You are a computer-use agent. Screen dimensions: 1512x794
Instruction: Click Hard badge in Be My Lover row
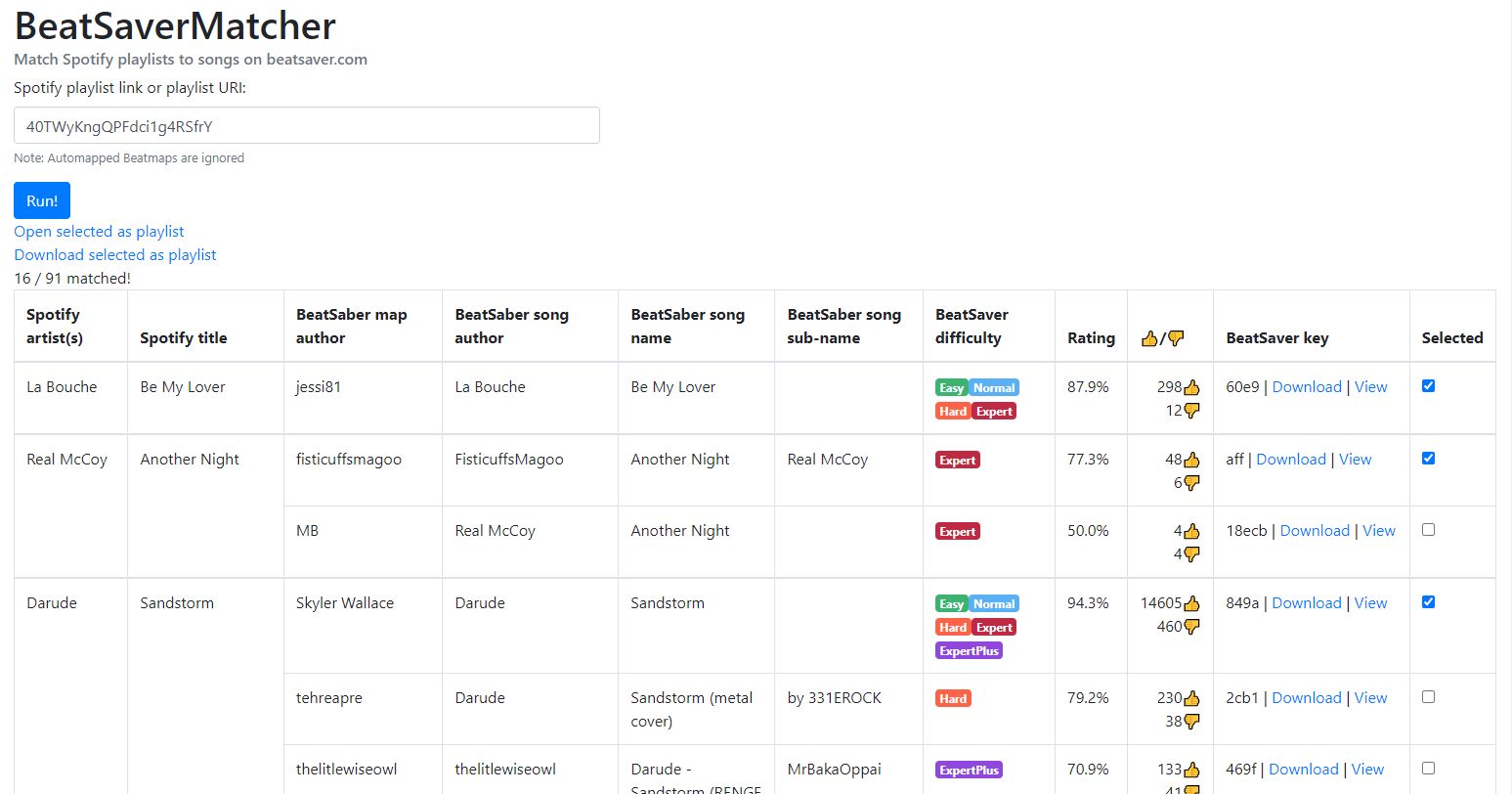click(x=953, y=412)
